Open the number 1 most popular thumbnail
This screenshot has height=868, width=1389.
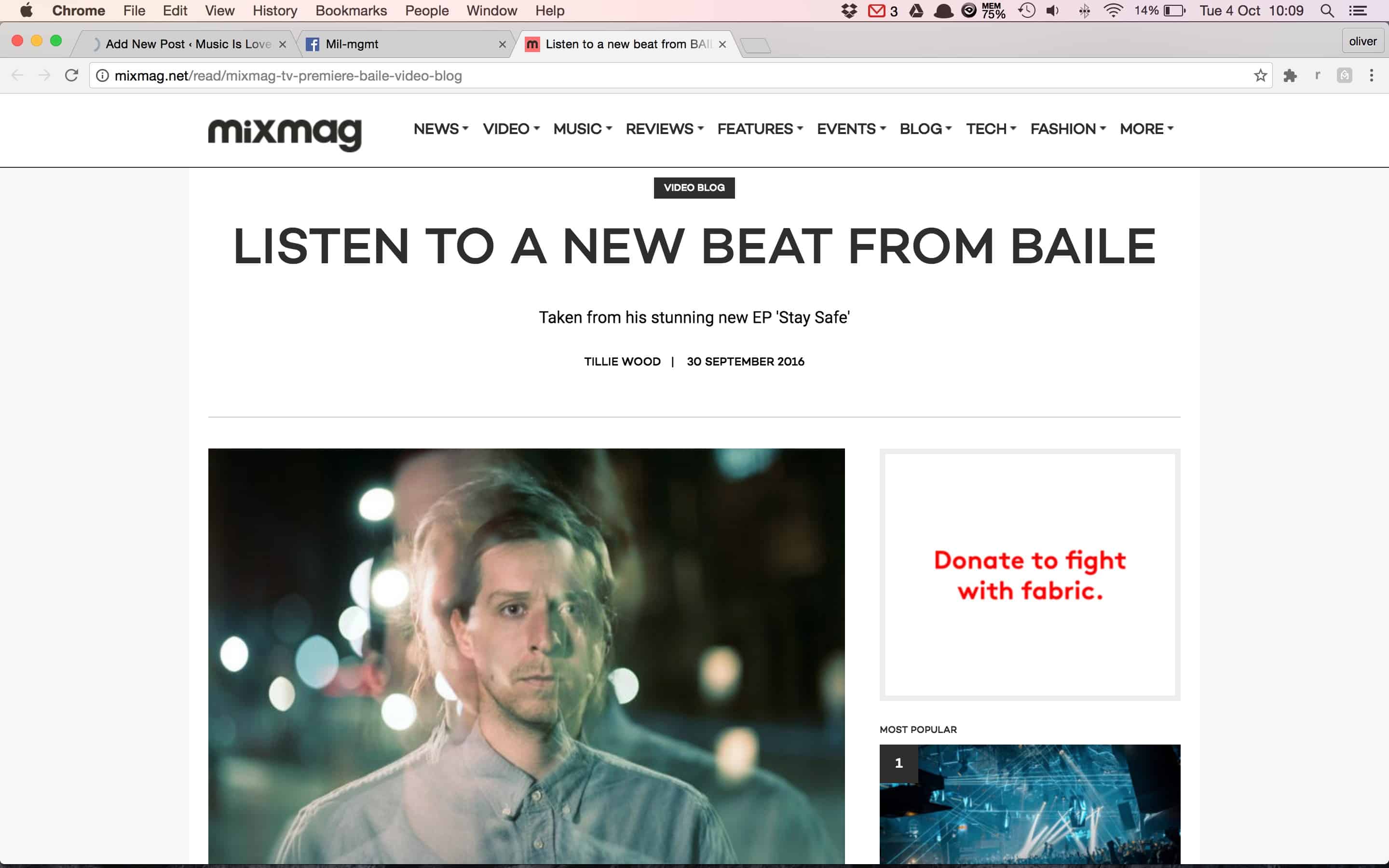(x=1030, y=804)
